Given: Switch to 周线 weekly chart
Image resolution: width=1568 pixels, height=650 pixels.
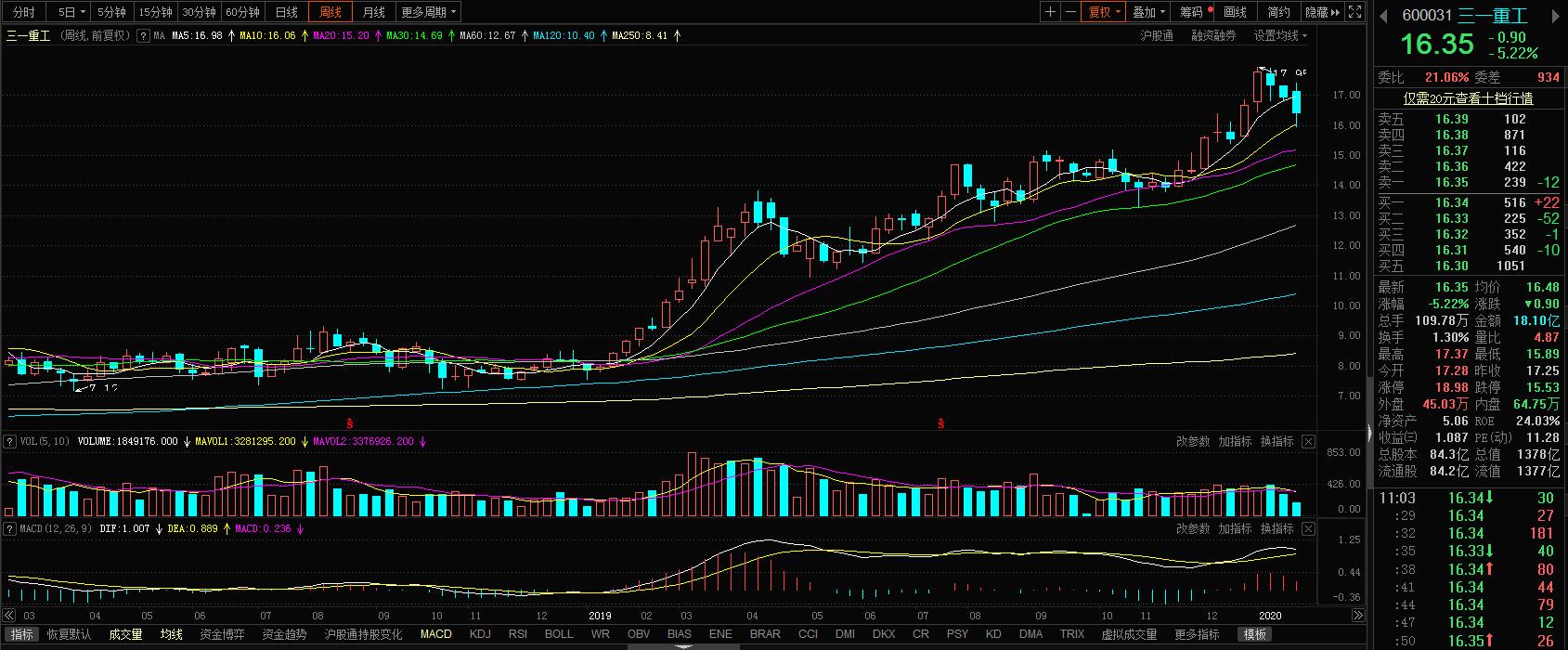Looking at the screenshot, I should [x=330, y=12].
